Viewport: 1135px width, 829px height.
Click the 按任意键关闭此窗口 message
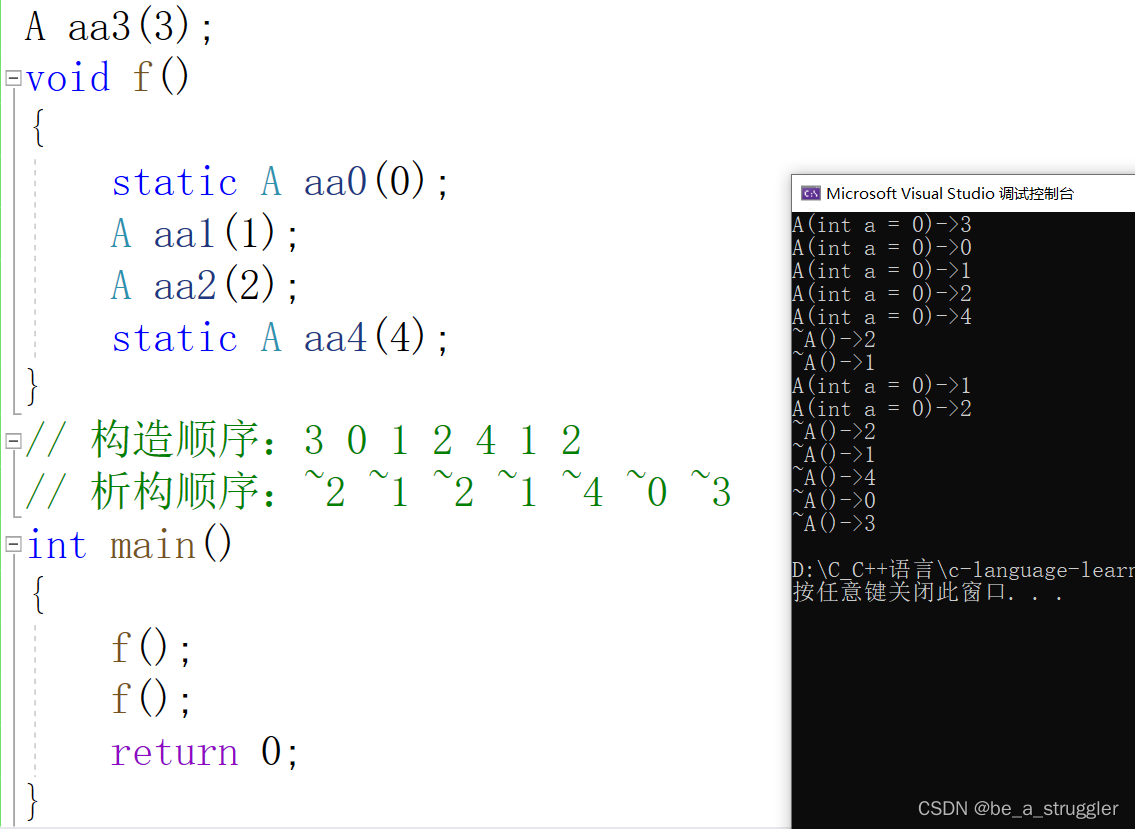click(x=928, y=592)
